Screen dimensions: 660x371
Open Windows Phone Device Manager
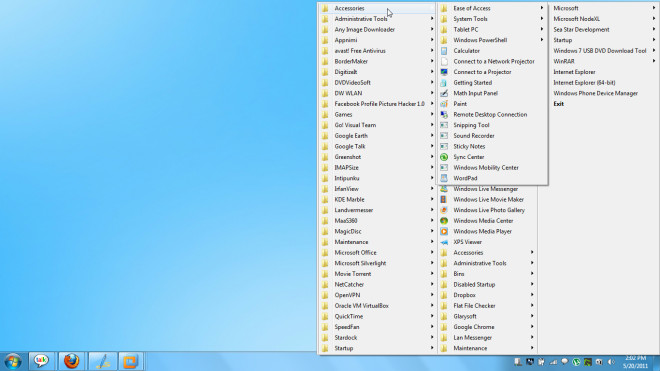coord(595,93)
